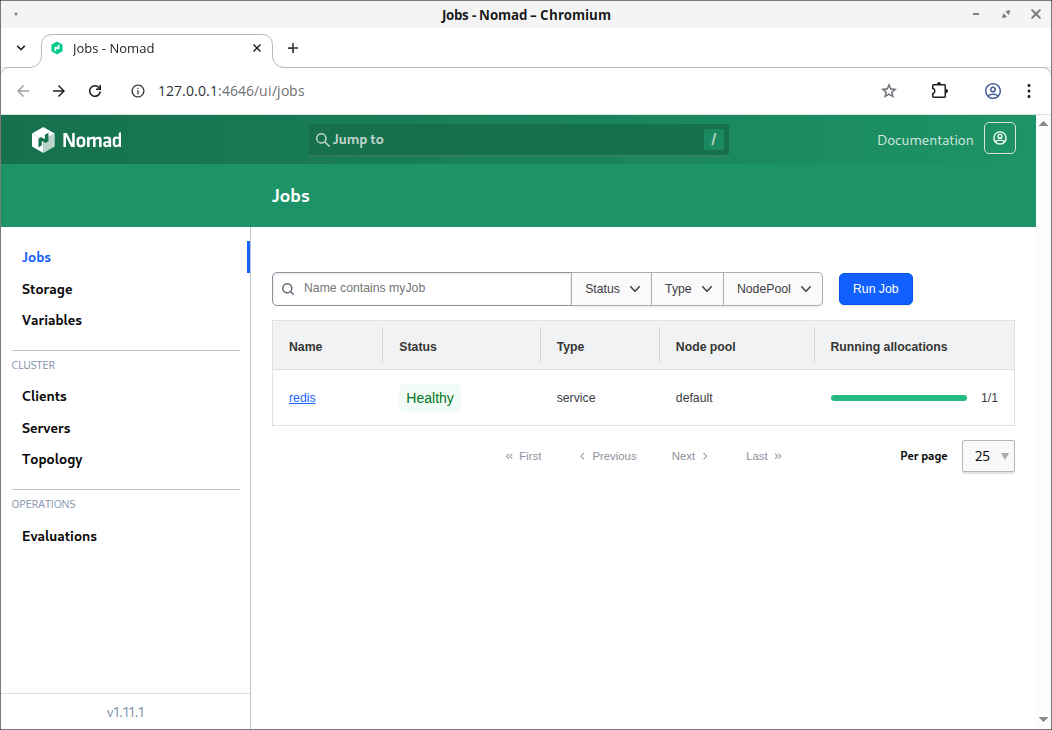This screenshot has width=1052, height=730.
Task: Open Topology in the sidebar
Action: coord(52,460)
